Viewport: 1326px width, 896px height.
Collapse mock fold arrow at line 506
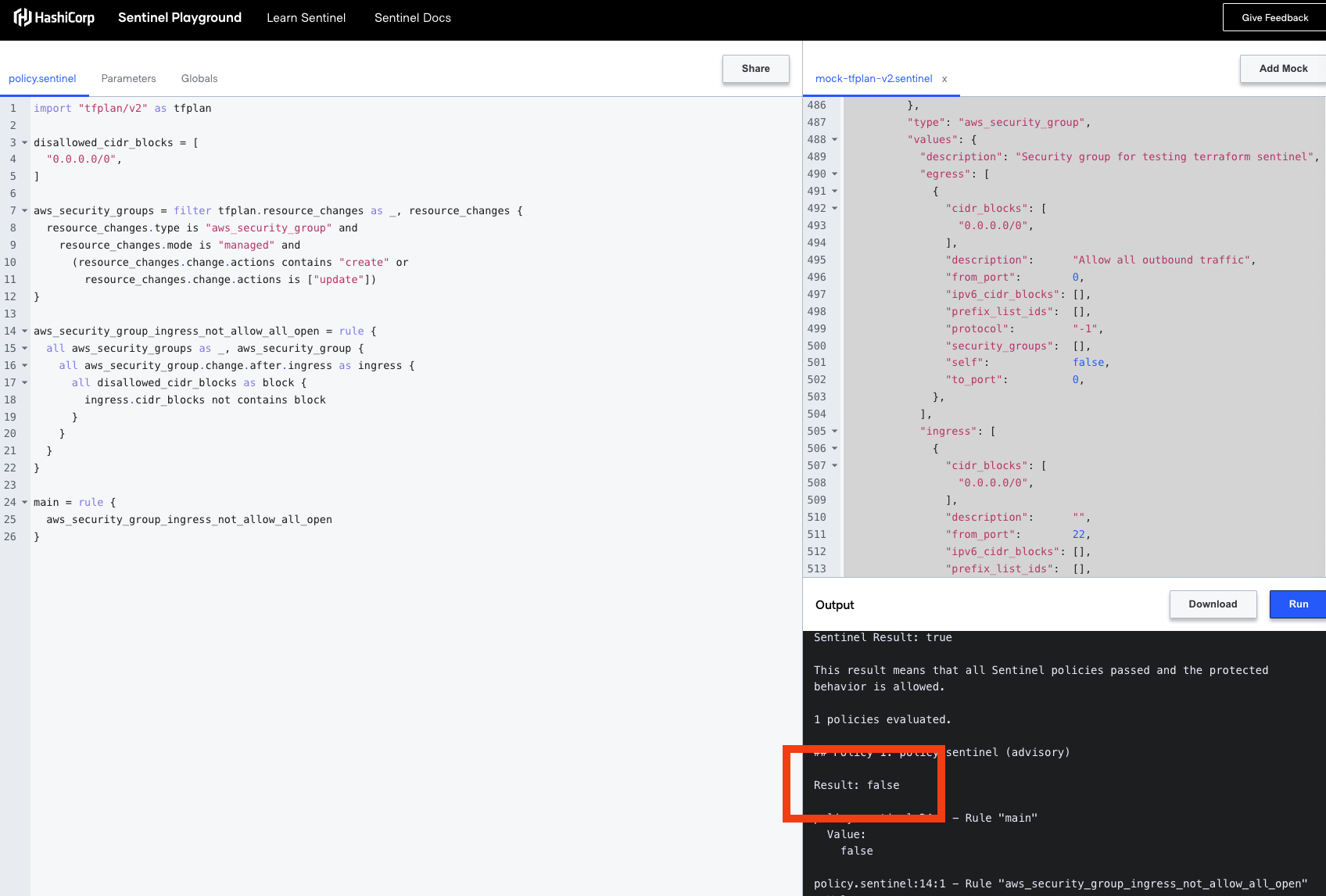coord(834,449)
